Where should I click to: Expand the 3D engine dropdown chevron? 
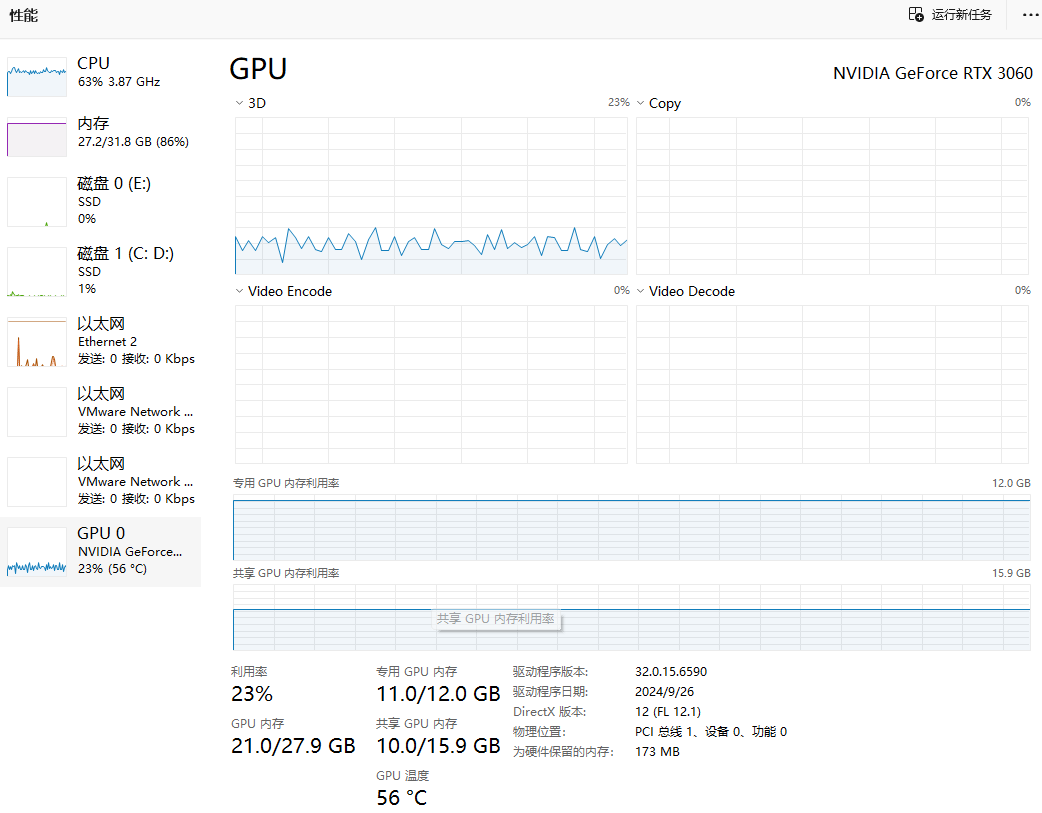pyautogui.click(x=239, y=103)
